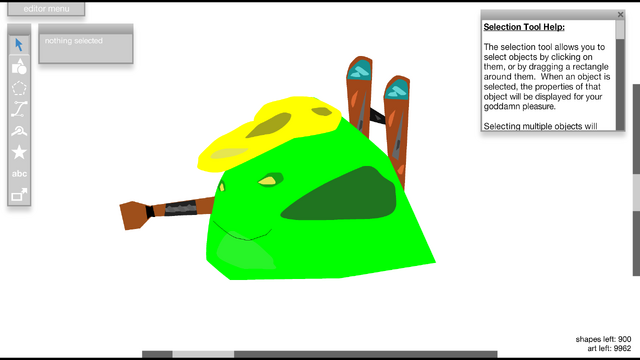Image resolution: width=640 pixels, height=360 pixels.
Task: Click the light vertical scrollbar thumb on right edge
Action: coord(636,192)
